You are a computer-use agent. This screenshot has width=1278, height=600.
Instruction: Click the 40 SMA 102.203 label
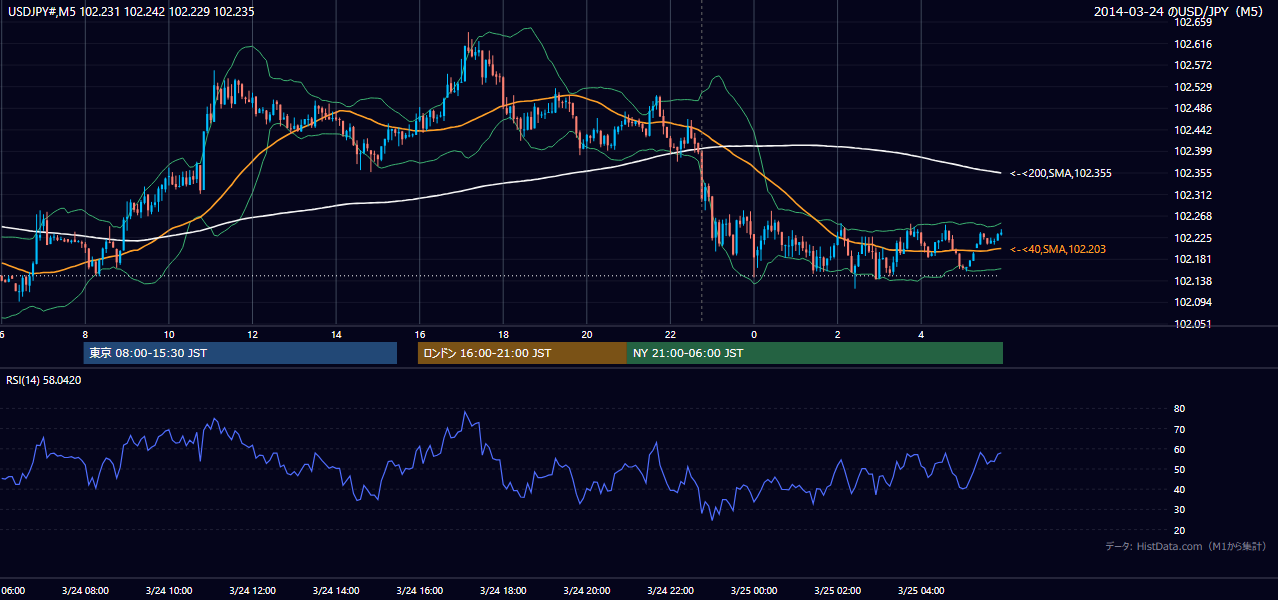coord(1058,249)
